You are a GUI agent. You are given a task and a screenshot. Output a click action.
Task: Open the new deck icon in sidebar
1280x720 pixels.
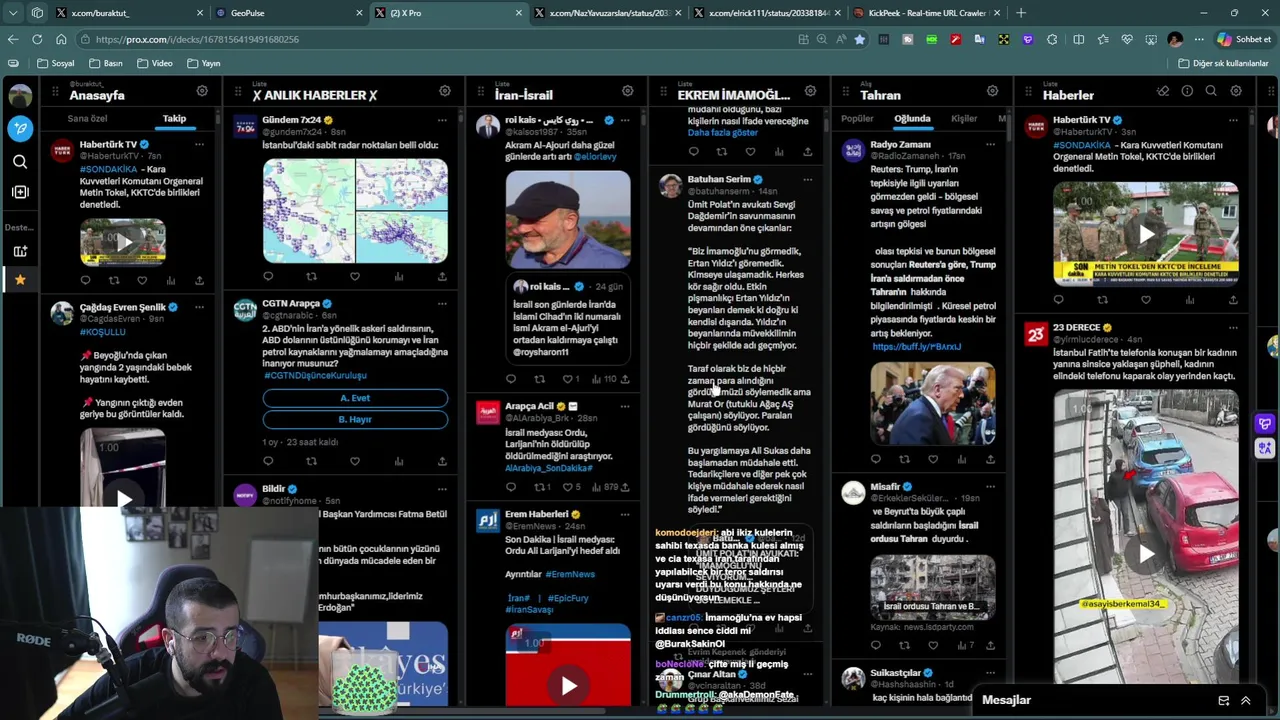pyautogui.click(x=20, y=251)
